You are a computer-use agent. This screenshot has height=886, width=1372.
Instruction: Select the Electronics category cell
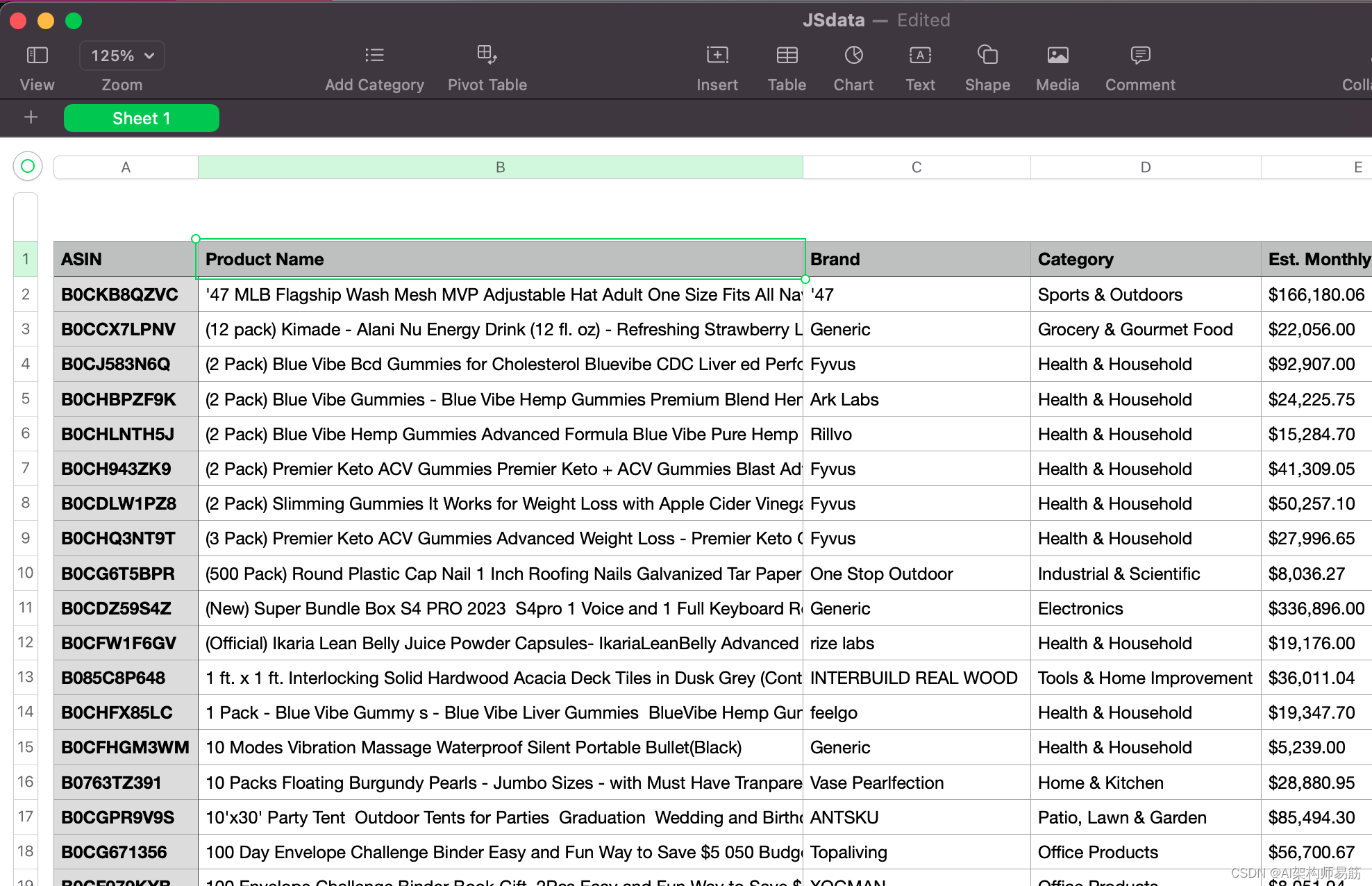coord(1146,608)
